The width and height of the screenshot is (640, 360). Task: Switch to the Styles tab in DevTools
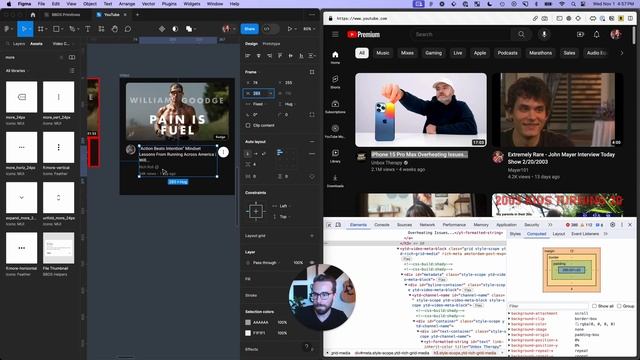(x=515, y=234)
